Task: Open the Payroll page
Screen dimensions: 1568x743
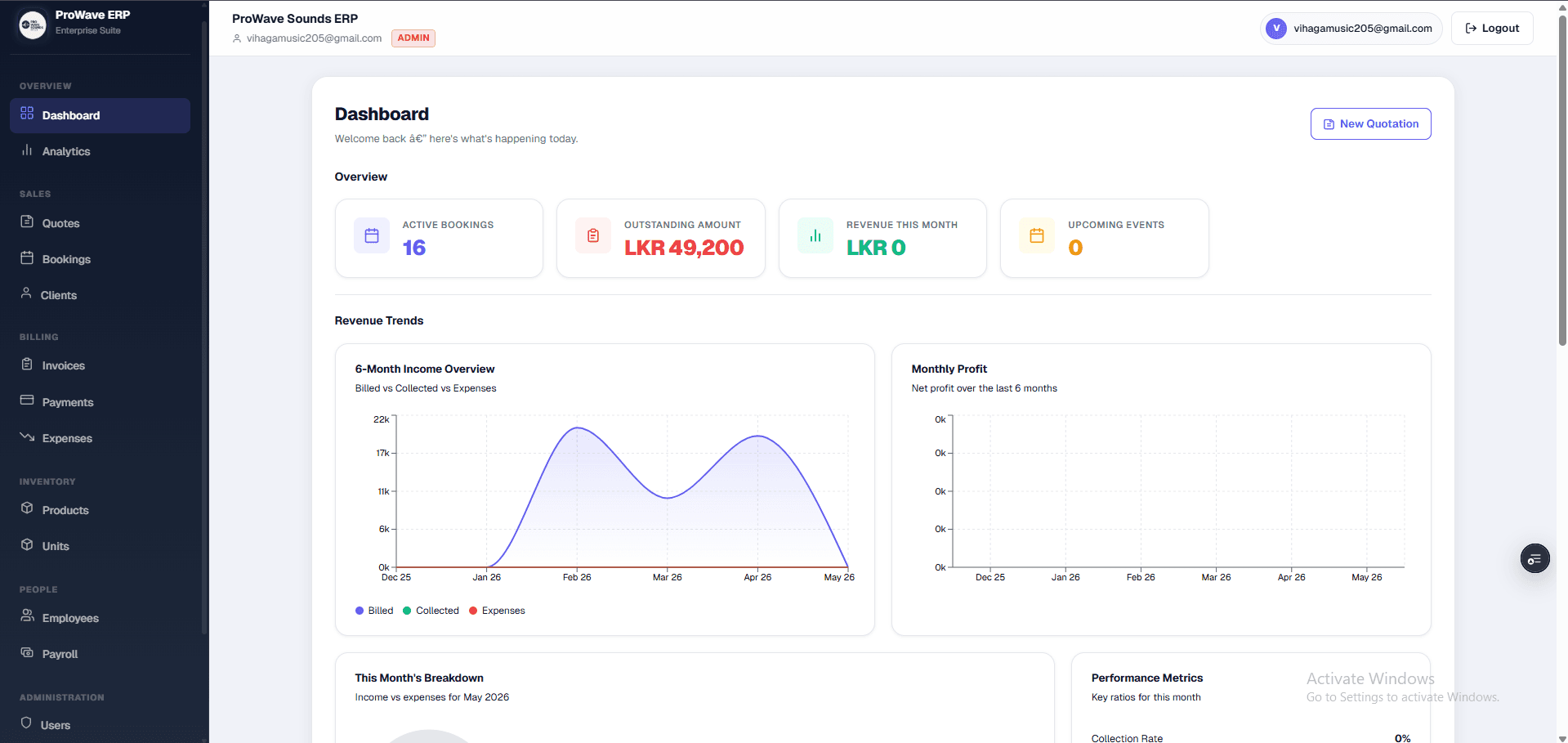Action: 100,654
